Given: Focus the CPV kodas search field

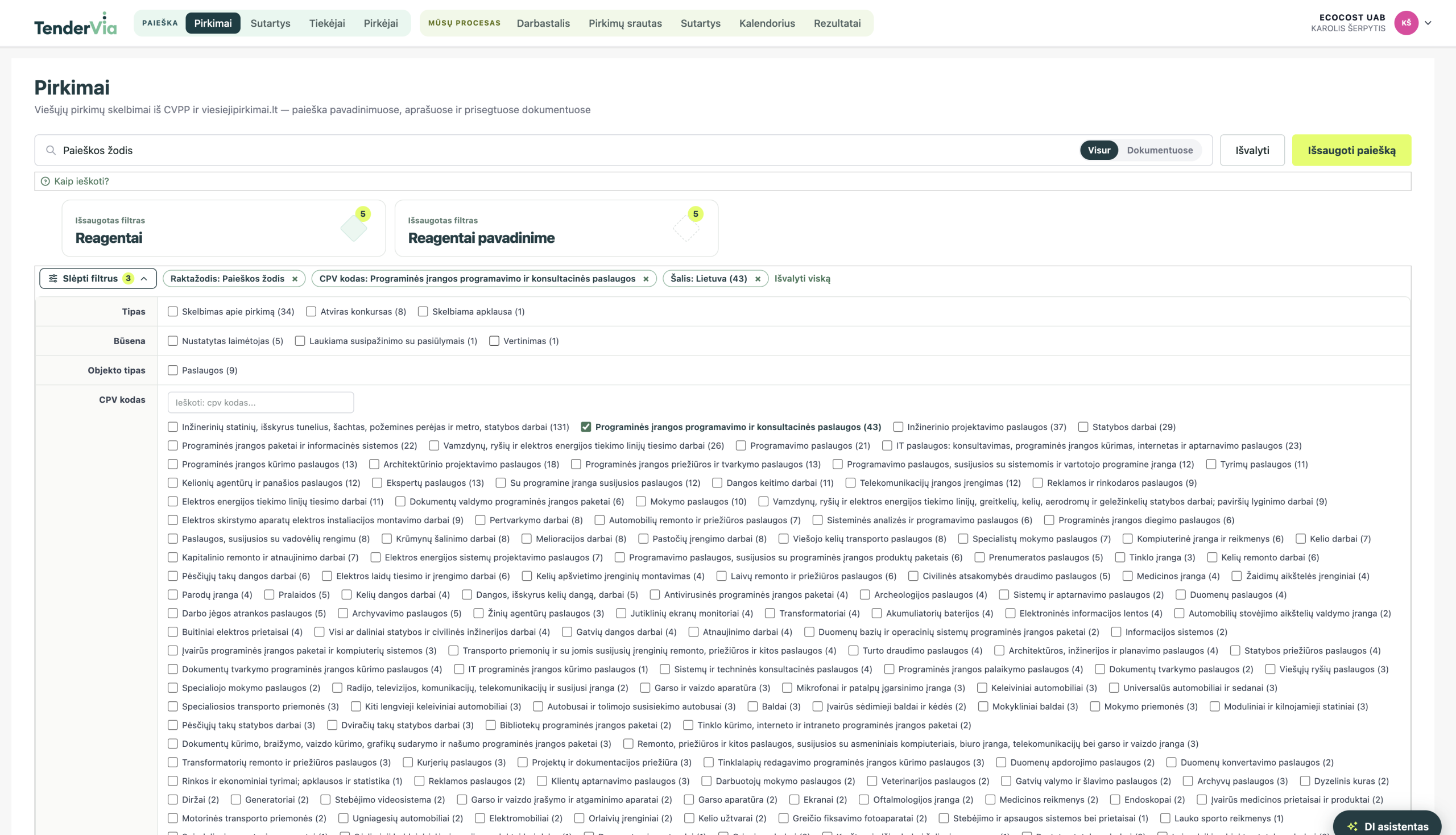Looking at the screenshot, I should (261, 403).
